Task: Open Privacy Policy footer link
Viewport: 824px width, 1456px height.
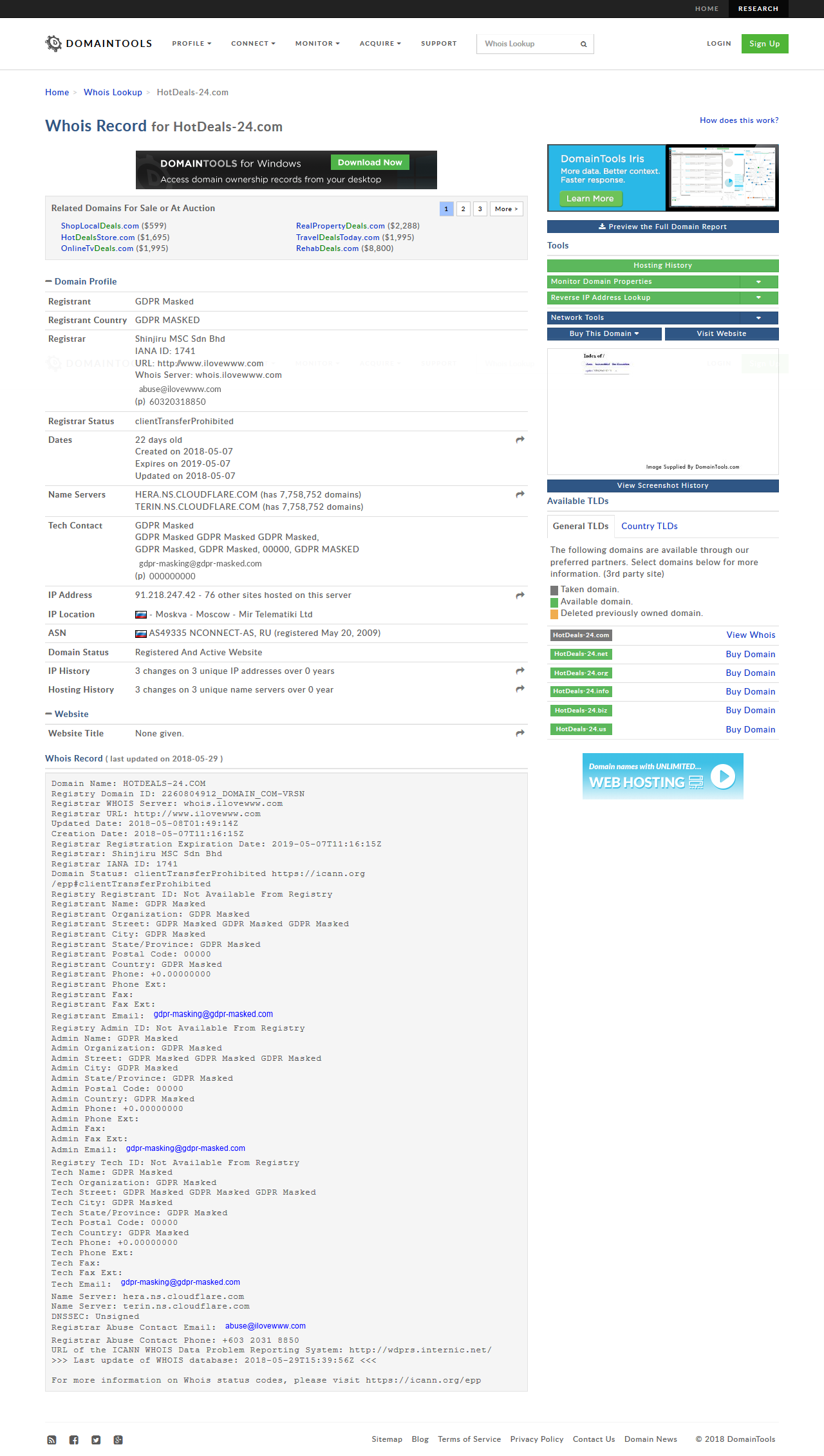Action: coord(536,1439)
